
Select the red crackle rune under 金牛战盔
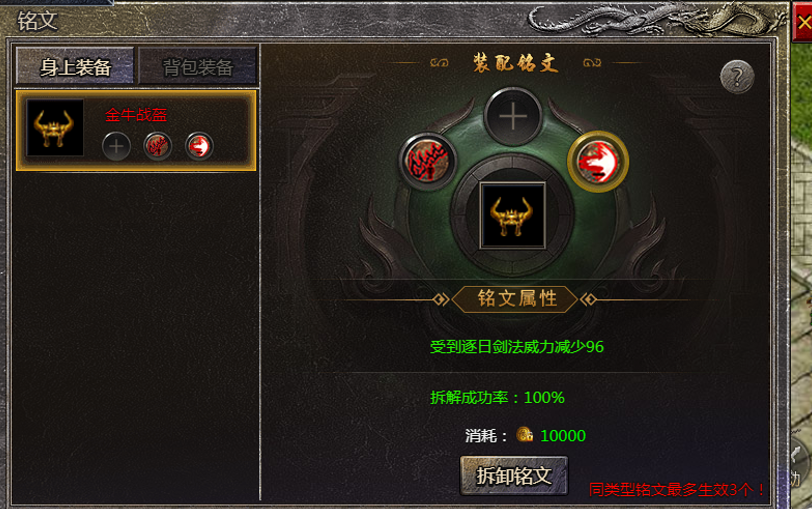click(x=157, y=147)
